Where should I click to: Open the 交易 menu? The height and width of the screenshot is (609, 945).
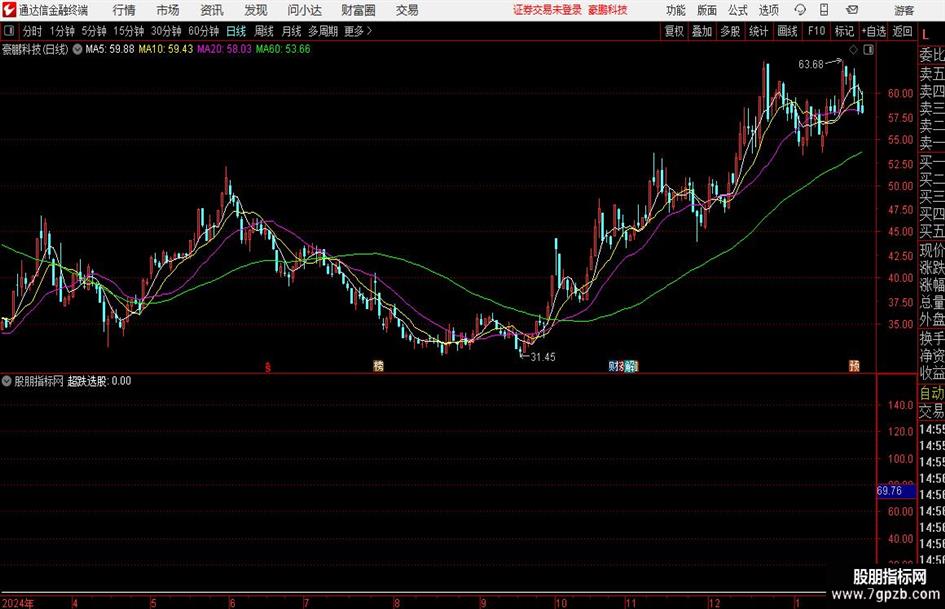click(x=407, y=10)
